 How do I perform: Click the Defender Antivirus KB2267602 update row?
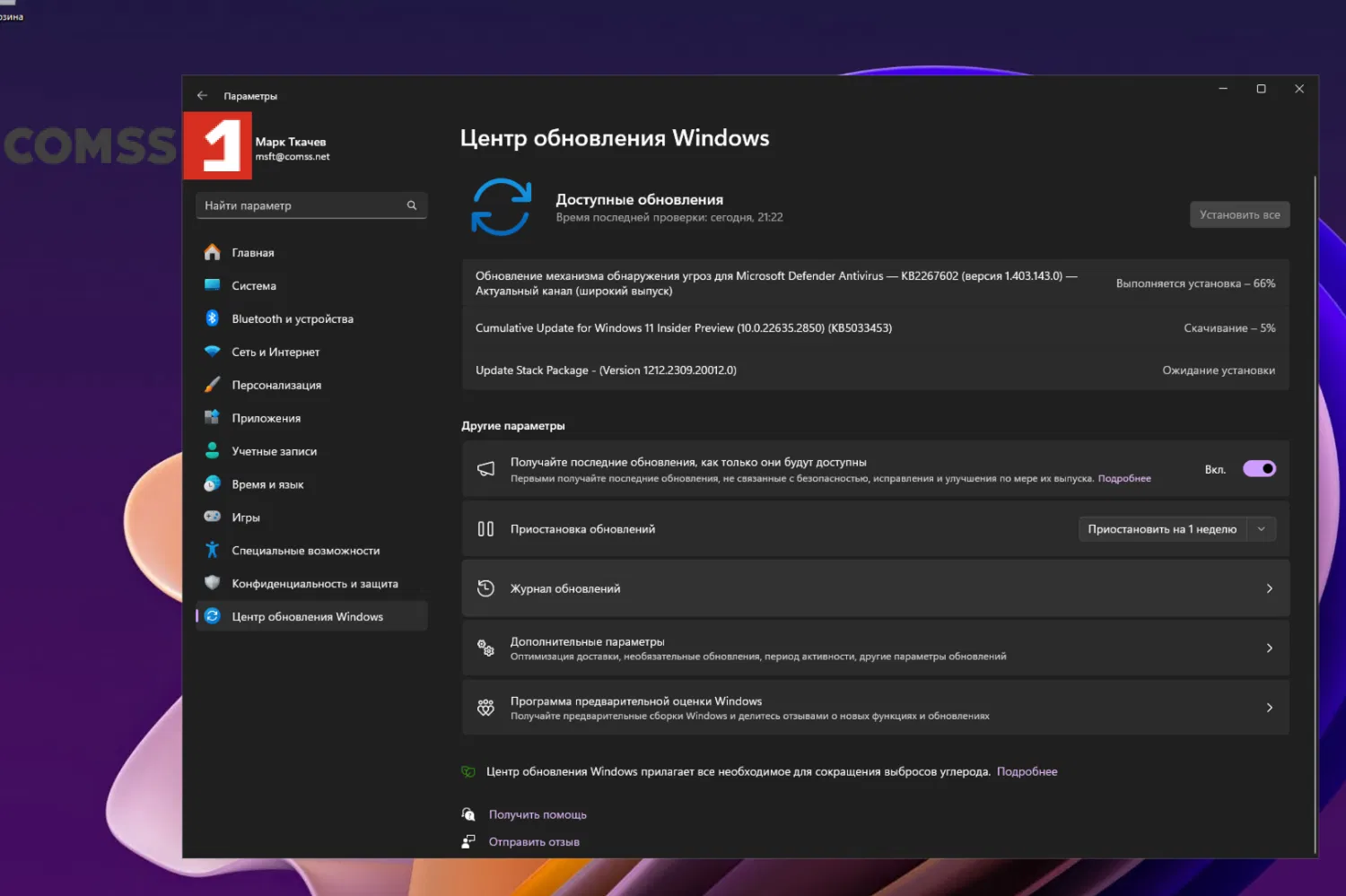click(875, 283)
